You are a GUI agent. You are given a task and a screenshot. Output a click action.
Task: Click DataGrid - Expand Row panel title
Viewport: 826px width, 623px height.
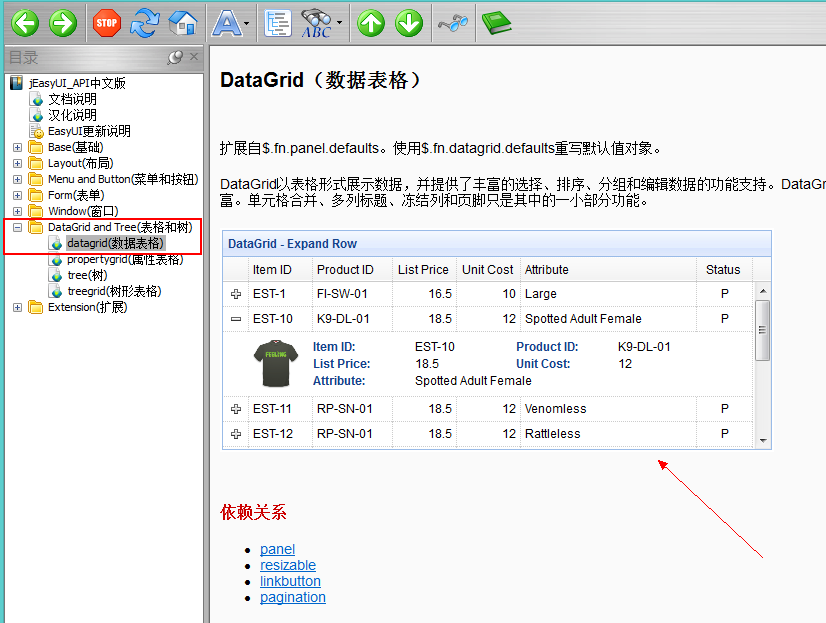pos(292,244)
